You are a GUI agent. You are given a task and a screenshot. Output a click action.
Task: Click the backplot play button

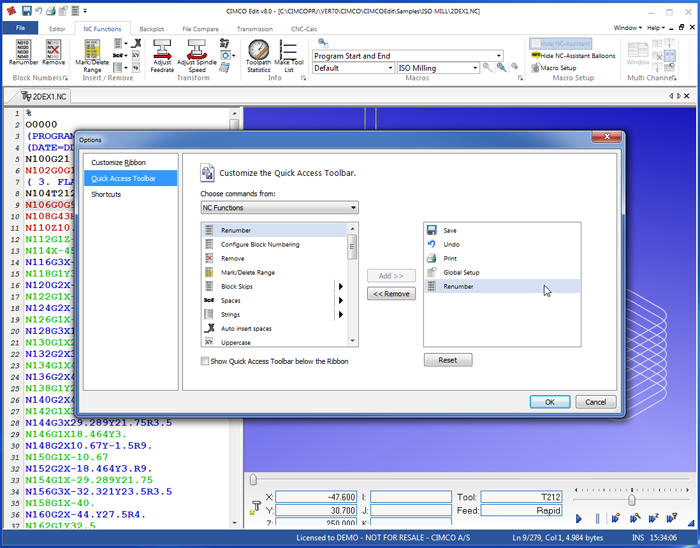coord(579,519)
